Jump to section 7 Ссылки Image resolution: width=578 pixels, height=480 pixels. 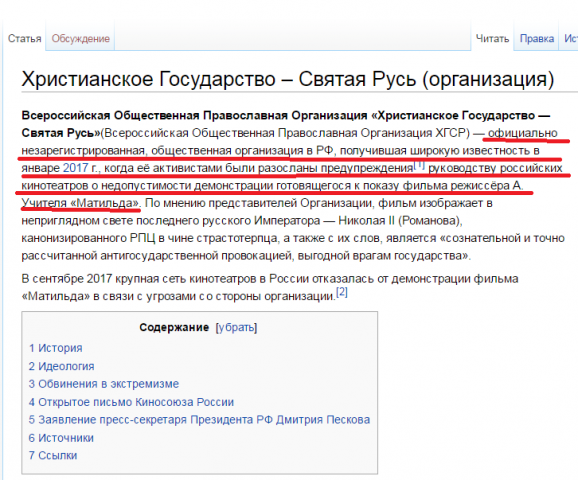[53, 455]
